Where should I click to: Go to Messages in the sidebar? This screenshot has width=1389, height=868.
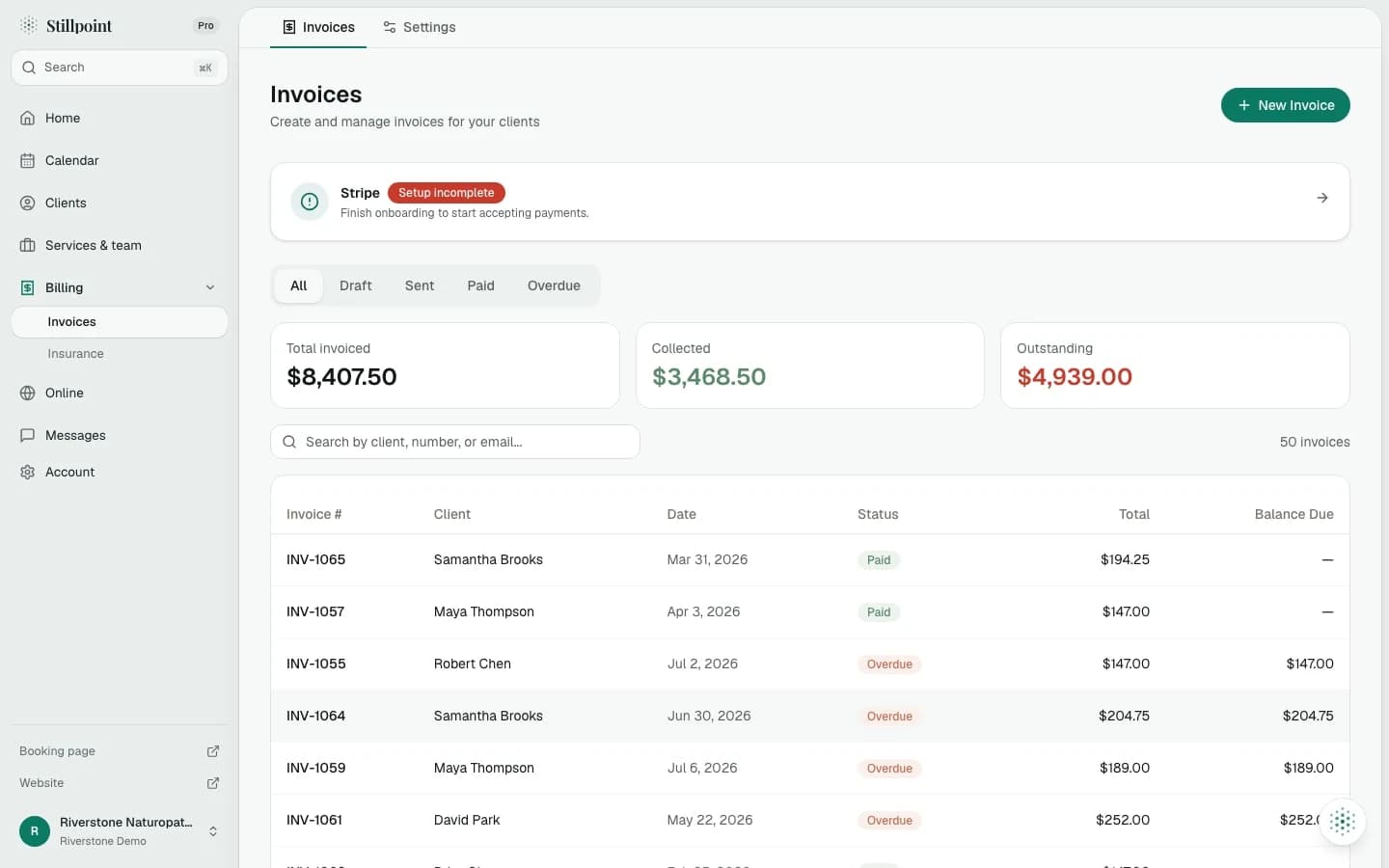120,435
